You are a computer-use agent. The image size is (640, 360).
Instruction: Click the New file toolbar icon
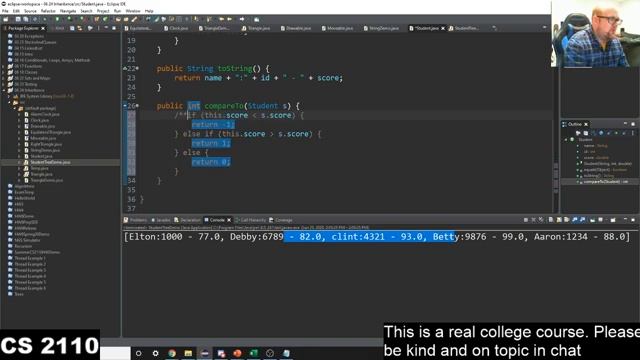[x=6, y=19]
